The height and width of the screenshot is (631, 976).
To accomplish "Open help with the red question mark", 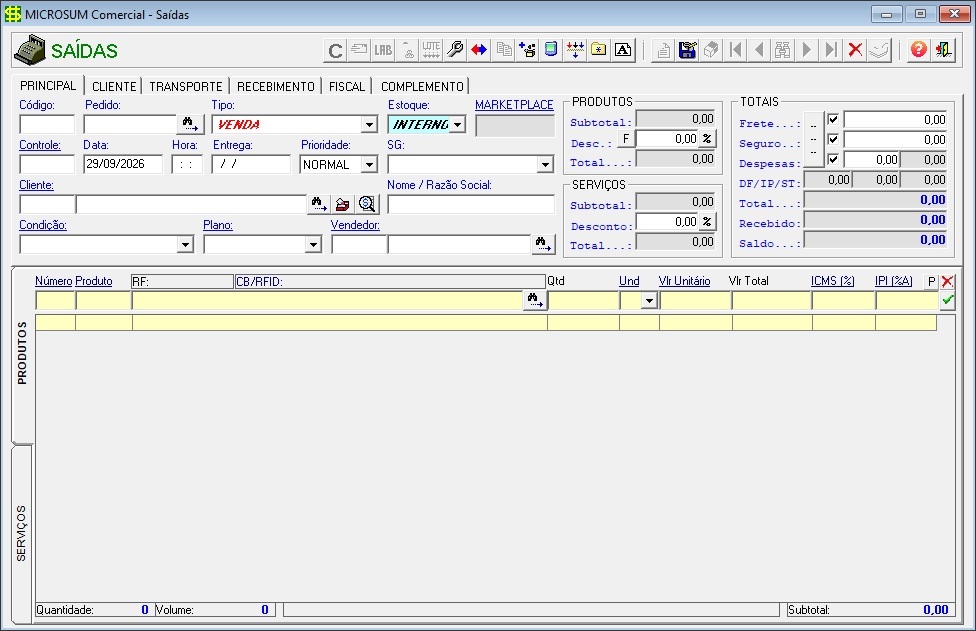I will tap(918, 50).
